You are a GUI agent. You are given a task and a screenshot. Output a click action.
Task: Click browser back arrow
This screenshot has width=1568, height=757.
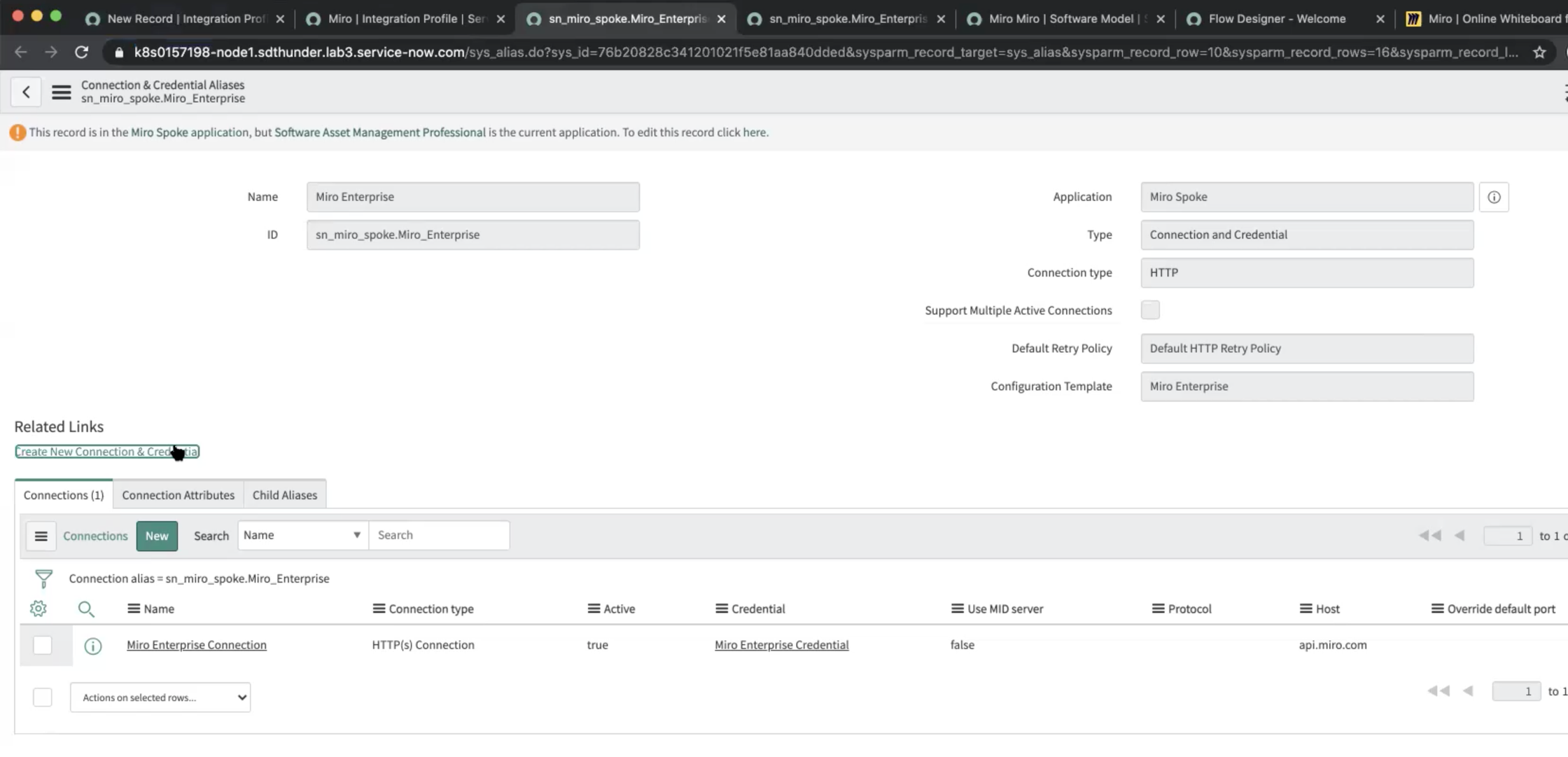[x=20, y=52]
